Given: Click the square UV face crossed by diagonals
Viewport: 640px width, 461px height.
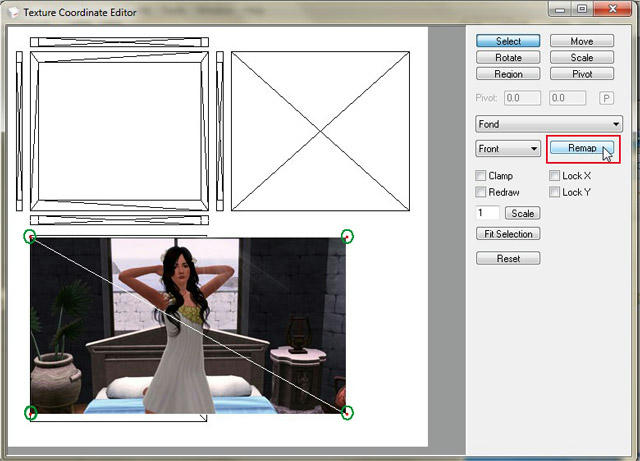Looking at the screenshot, I should pyautogui.click(x=320, y=131).
